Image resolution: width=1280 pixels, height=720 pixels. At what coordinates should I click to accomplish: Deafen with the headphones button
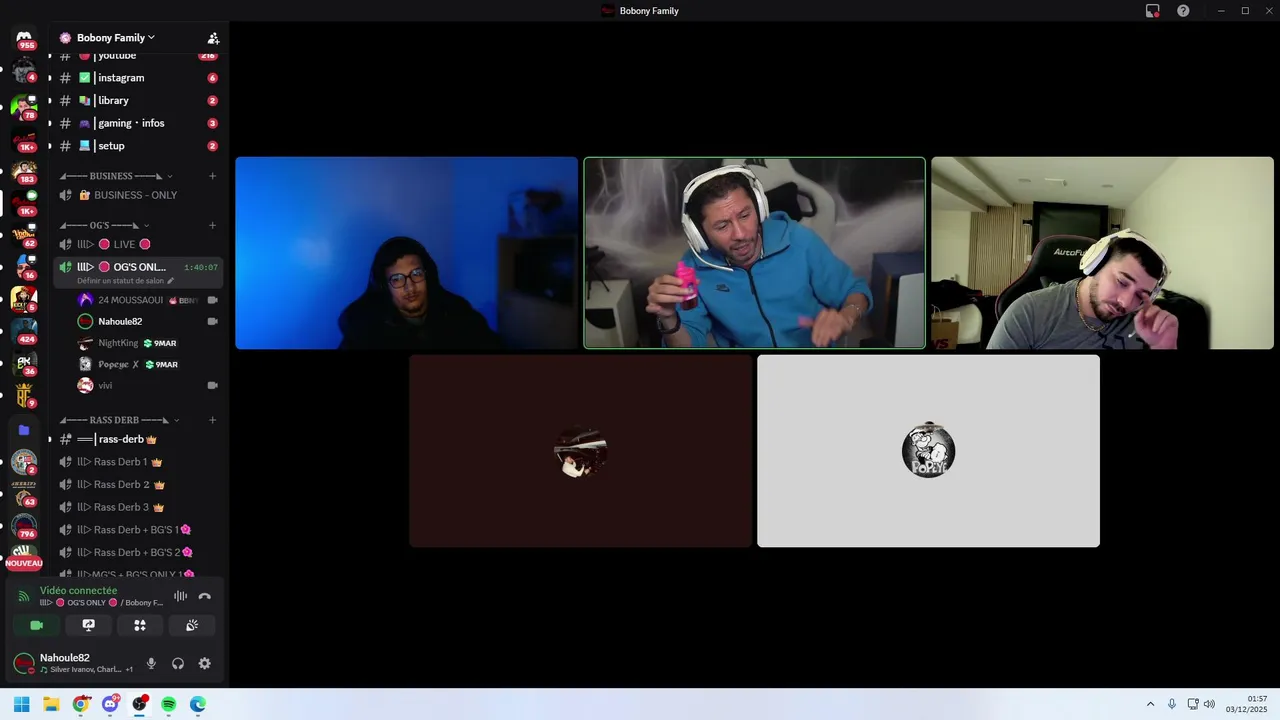(x=178, y=663)
